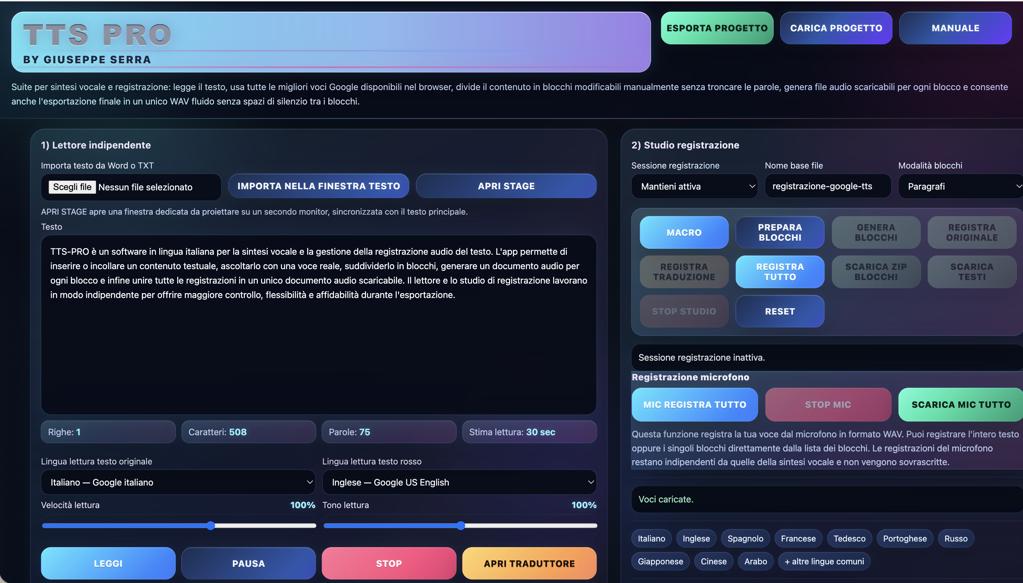Start MIC REGISTRA TUTTO recording
The image size is (1023, 583).
pyautogui.click(x=695, y=404)
